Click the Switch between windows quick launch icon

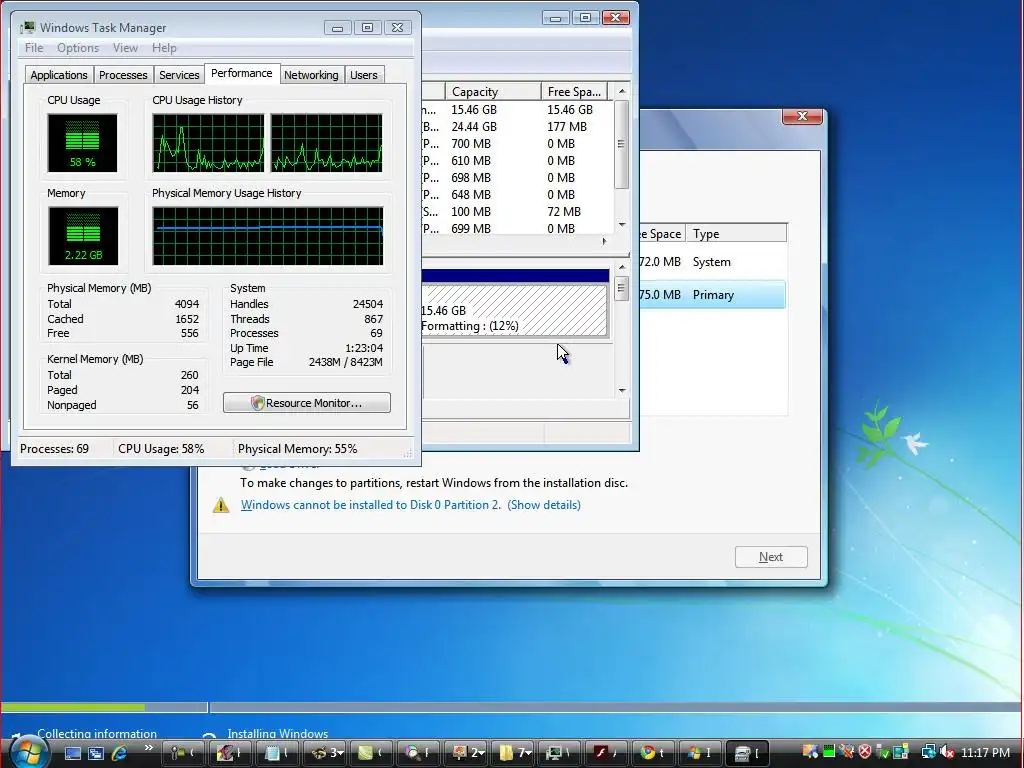pos(96,753)
